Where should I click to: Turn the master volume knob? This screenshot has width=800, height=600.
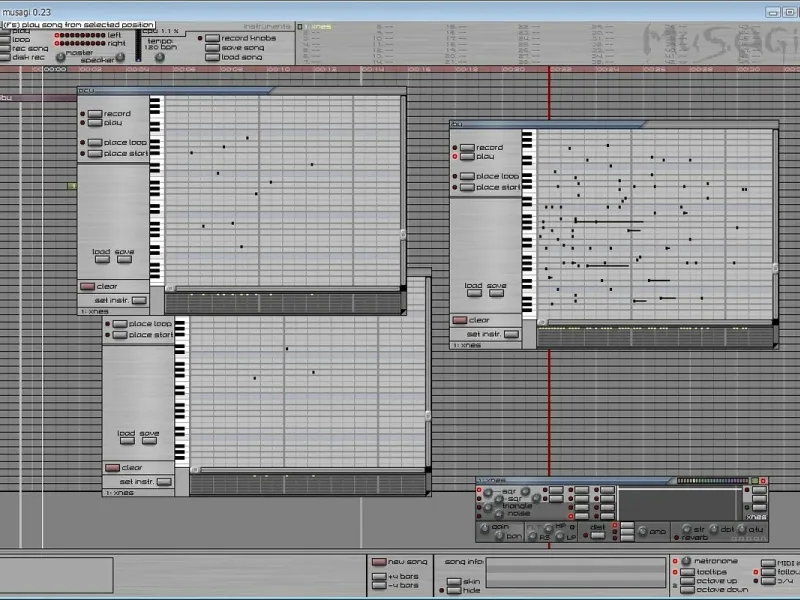coord(61,57)
